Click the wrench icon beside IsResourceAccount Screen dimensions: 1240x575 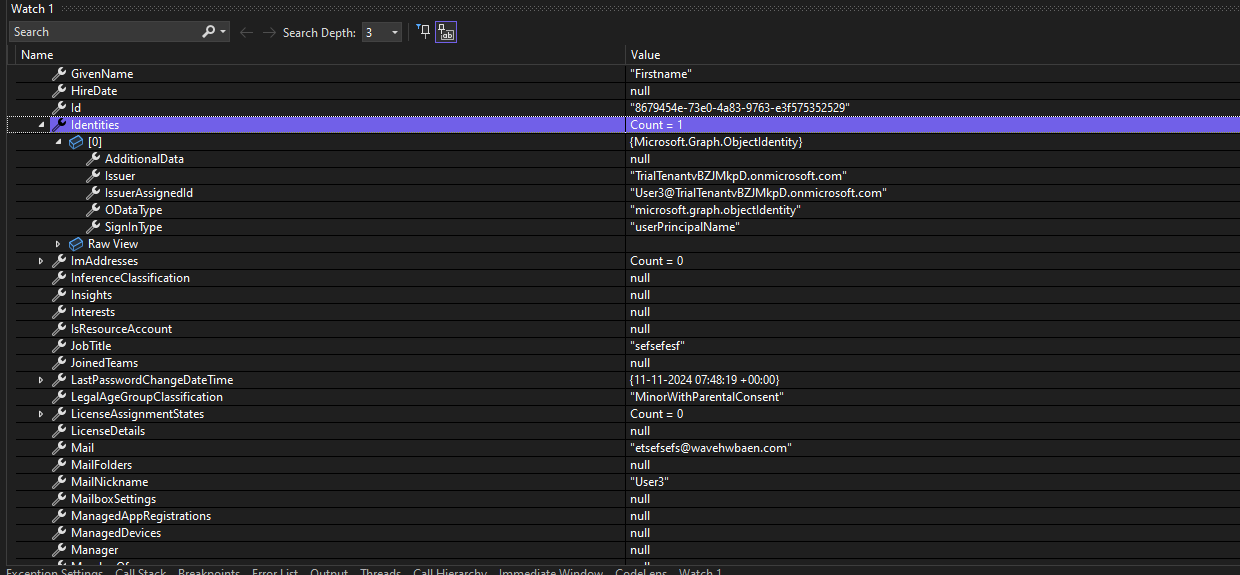point(59,329)
